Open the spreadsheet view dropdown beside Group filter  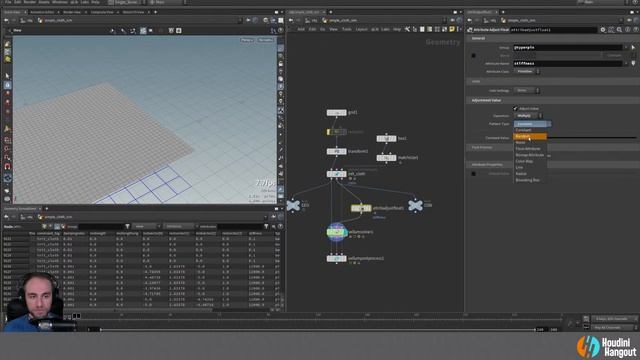(x=146, y=227)
